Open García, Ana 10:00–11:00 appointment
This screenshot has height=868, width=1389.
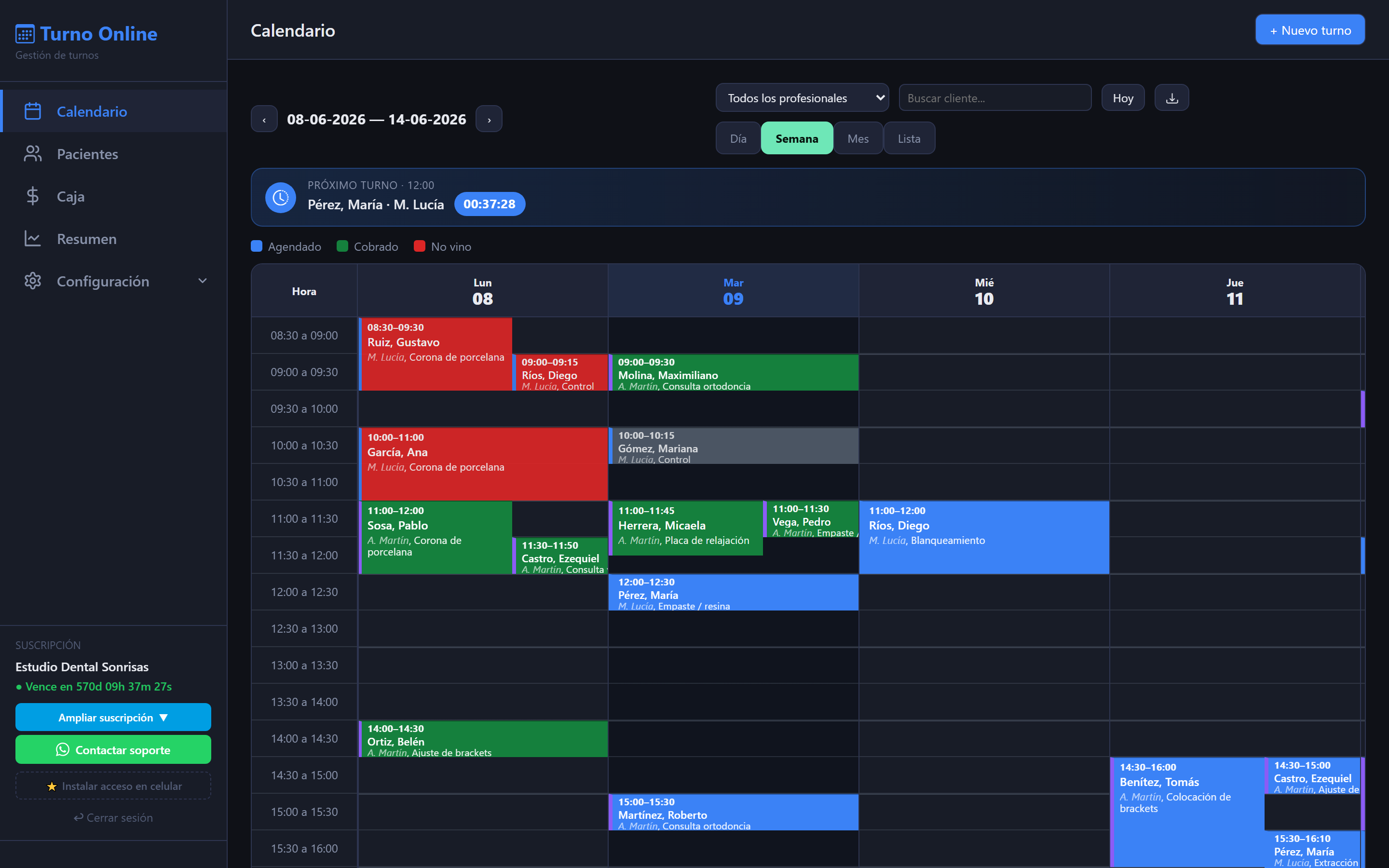(x=483, y=464)
